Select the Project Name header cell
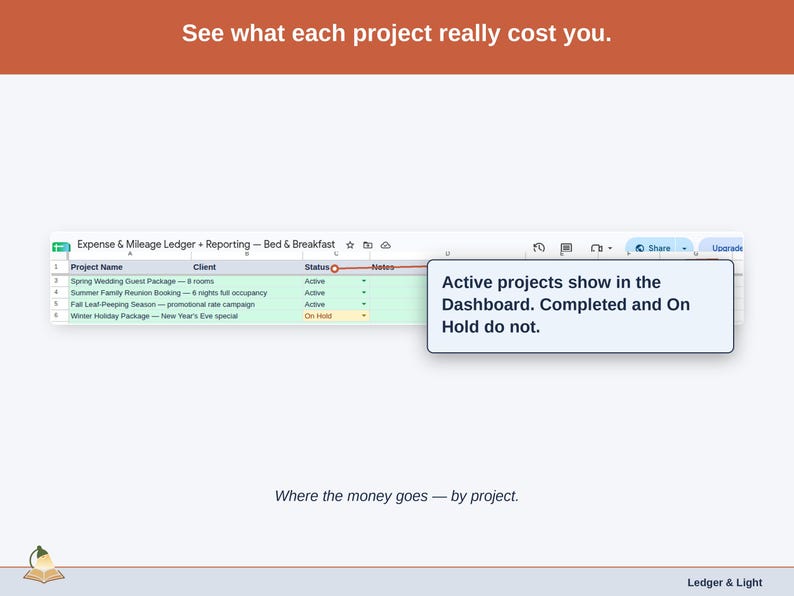This screenshot has height=596, width=794. [130, 267]
